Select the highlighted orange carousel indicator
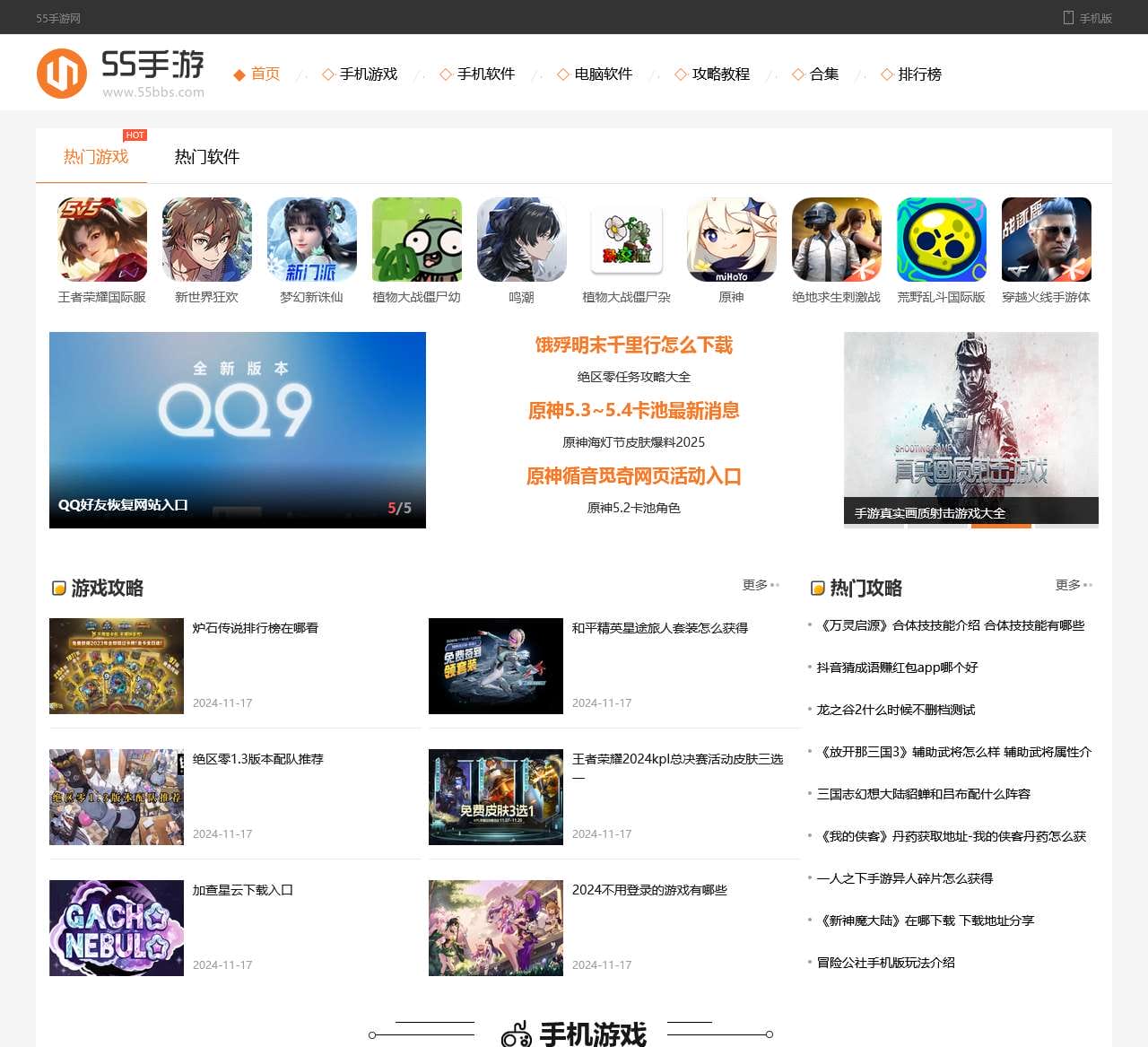Image resolution: width=1148 pixels, height=1047 pixels. coord(1002,526)
